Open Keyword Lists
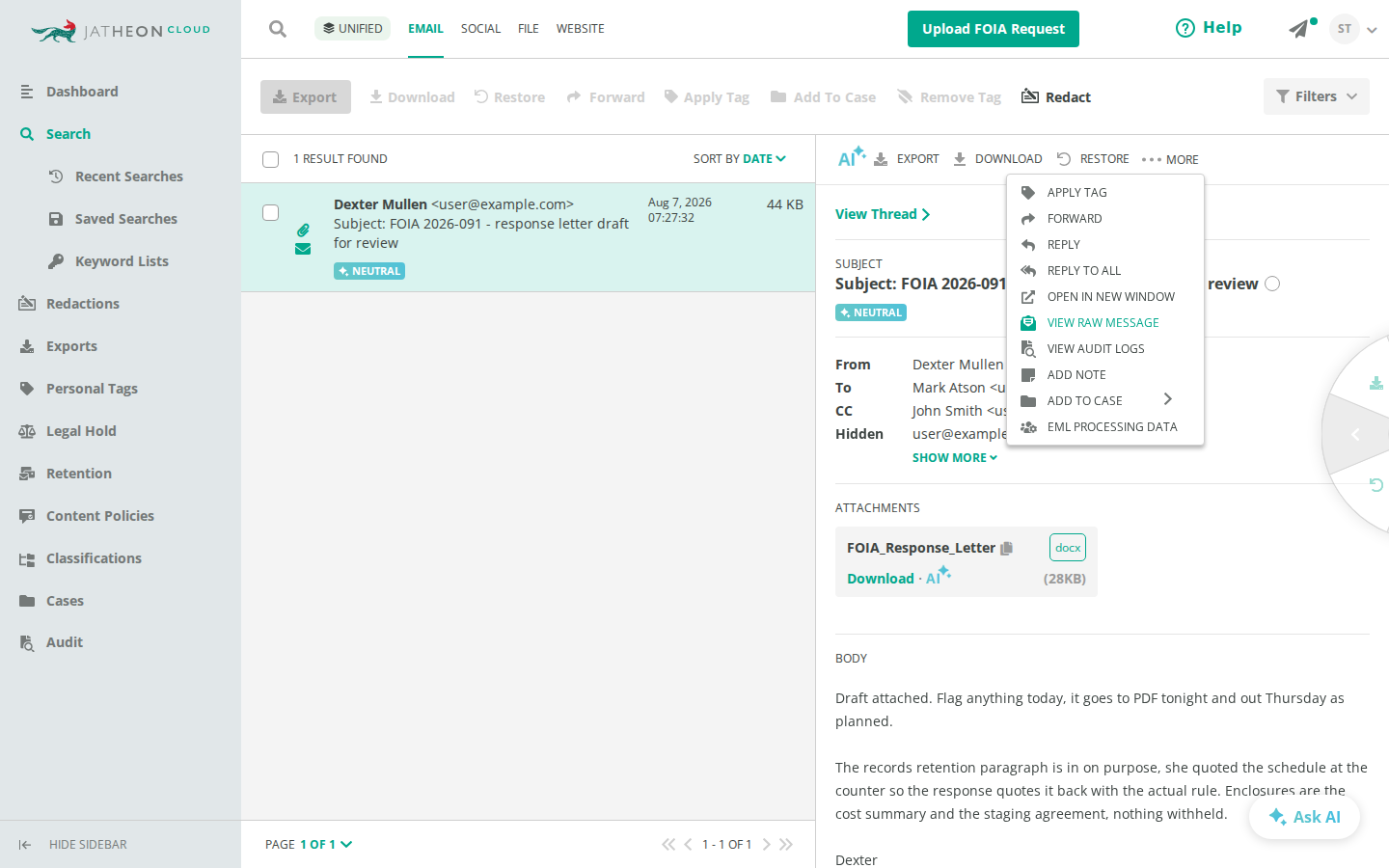 pyautogui.click(x=122, y=261)
